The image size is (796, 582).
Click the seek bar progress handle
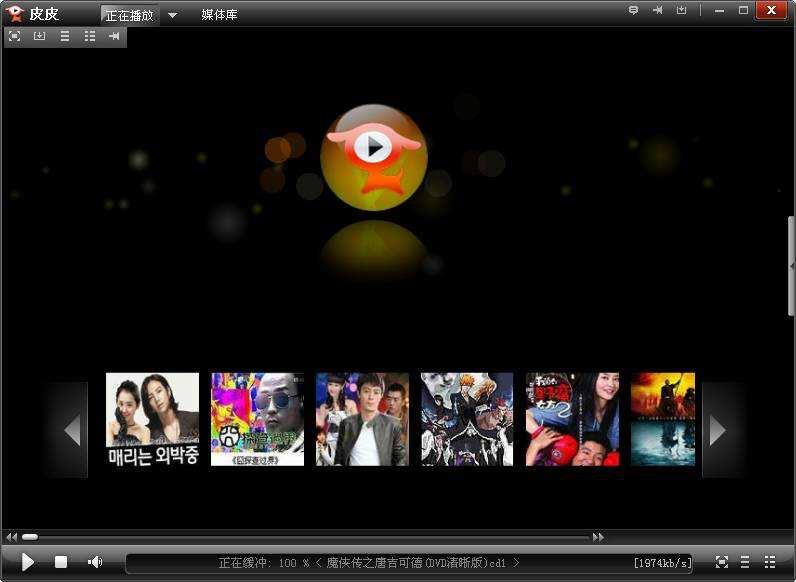coord(30,537)
